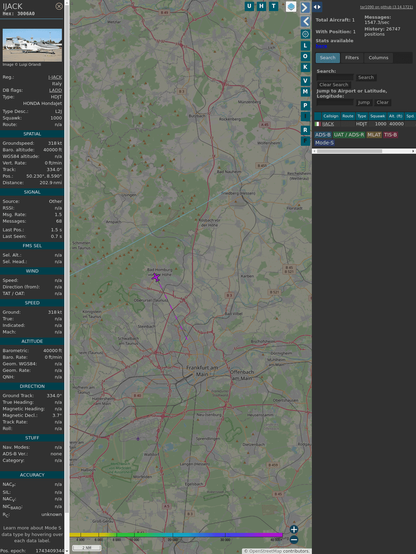Toggle the K button on map sidebar
The width and height of the screenshot is (416, 554).
coord(305,67)
